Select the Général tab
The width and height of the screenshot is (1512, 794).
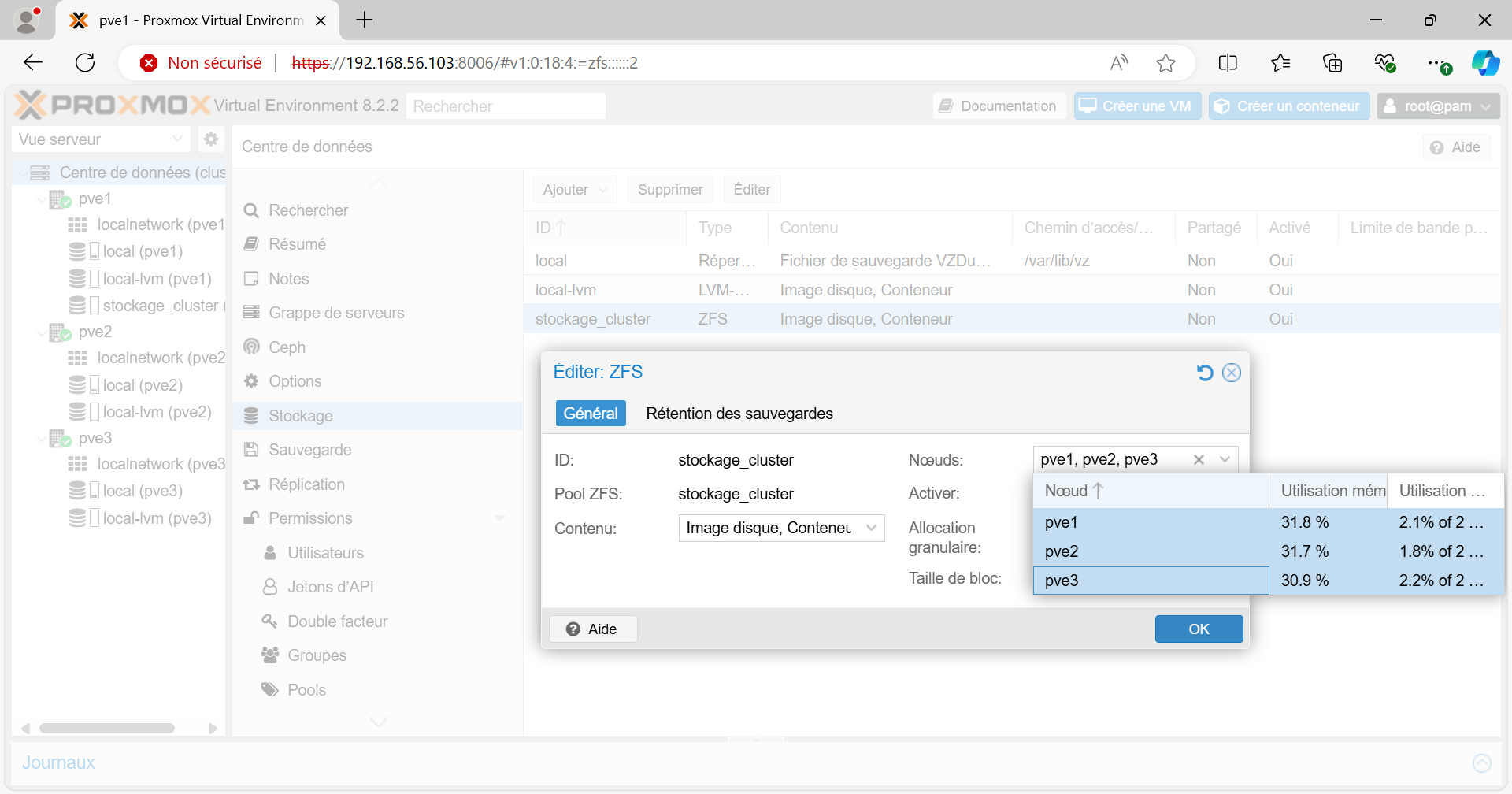591,414
